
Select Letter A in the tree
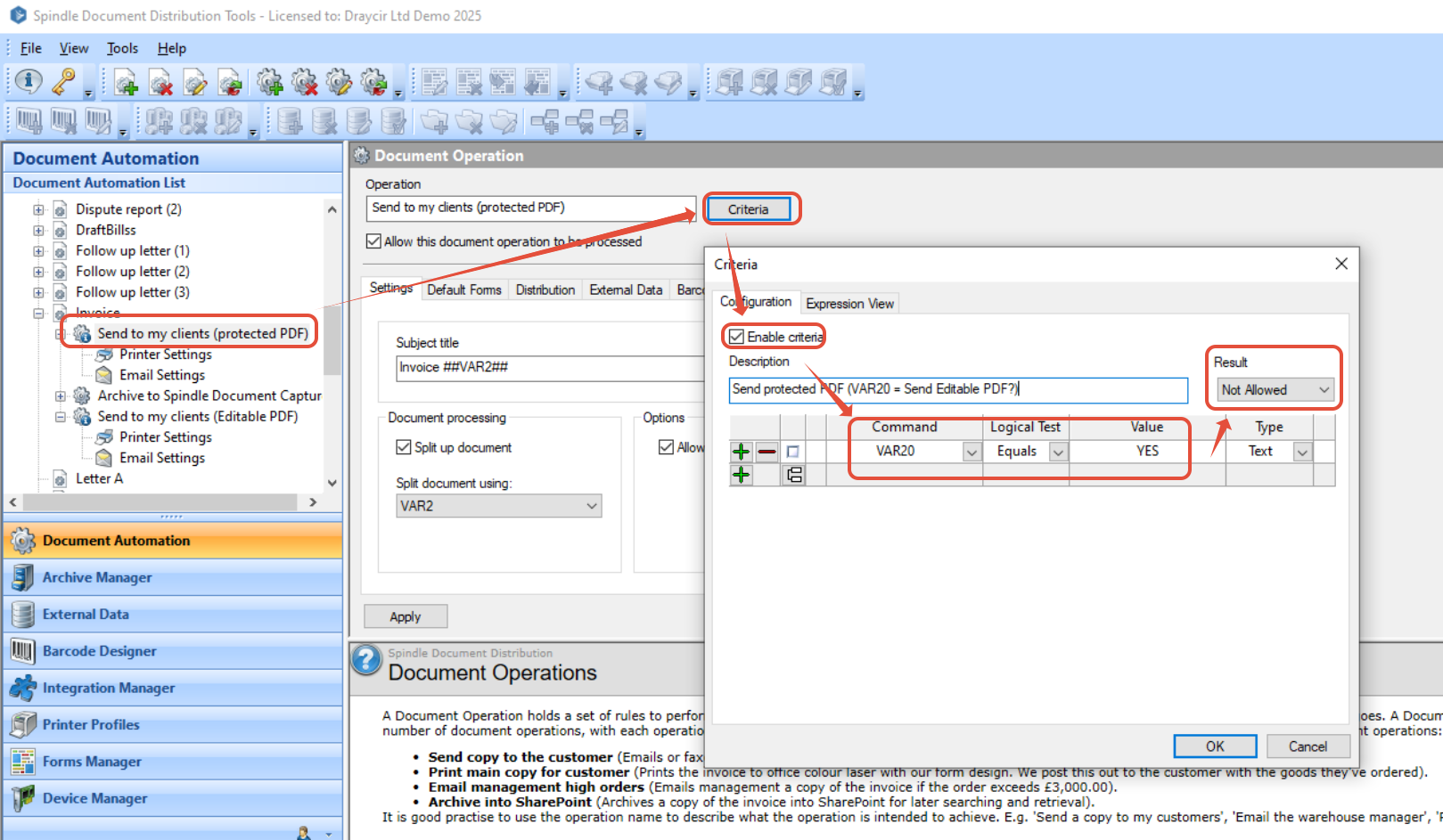click(99, 478)
